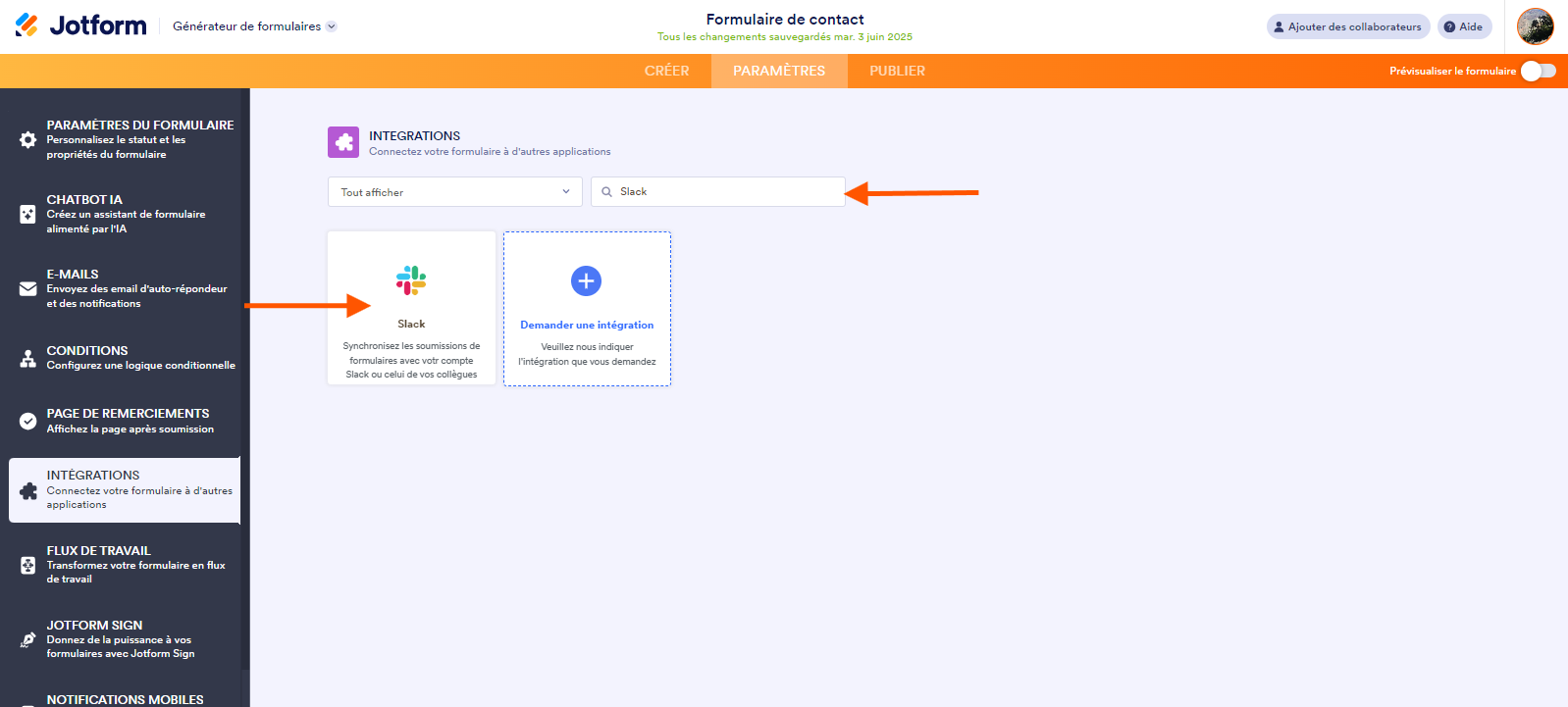Open the user profile avatar
1568x707 pixels.
pos(1535,26)
